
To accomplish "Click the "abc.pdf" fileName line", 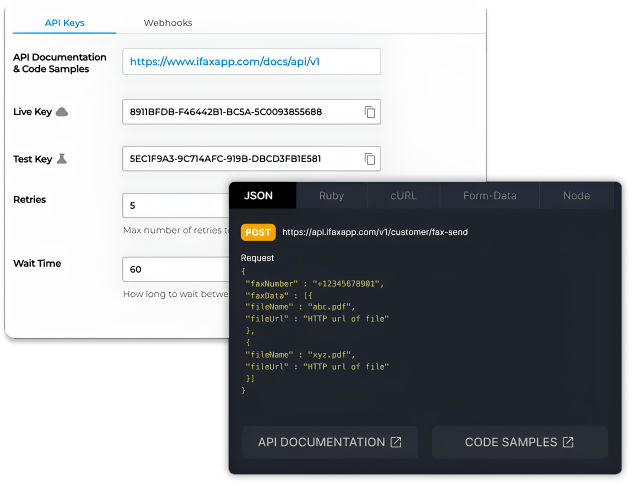I will [x=300, y=307].
